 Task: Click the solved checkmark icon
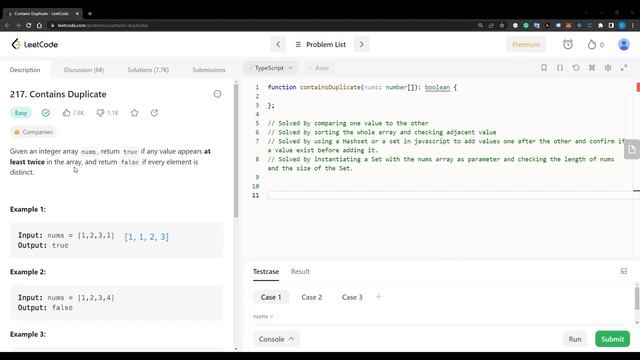46,113
